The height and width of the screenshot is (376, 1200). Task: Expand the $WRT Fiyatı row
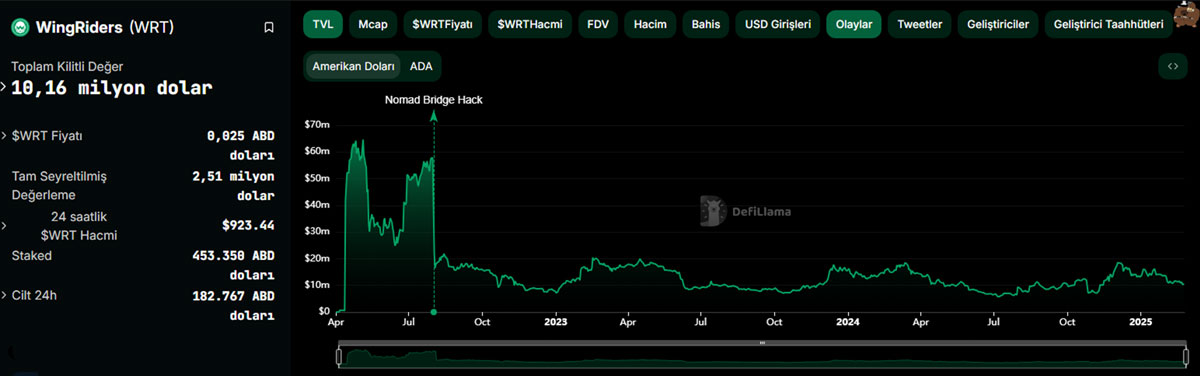(4, 135)
